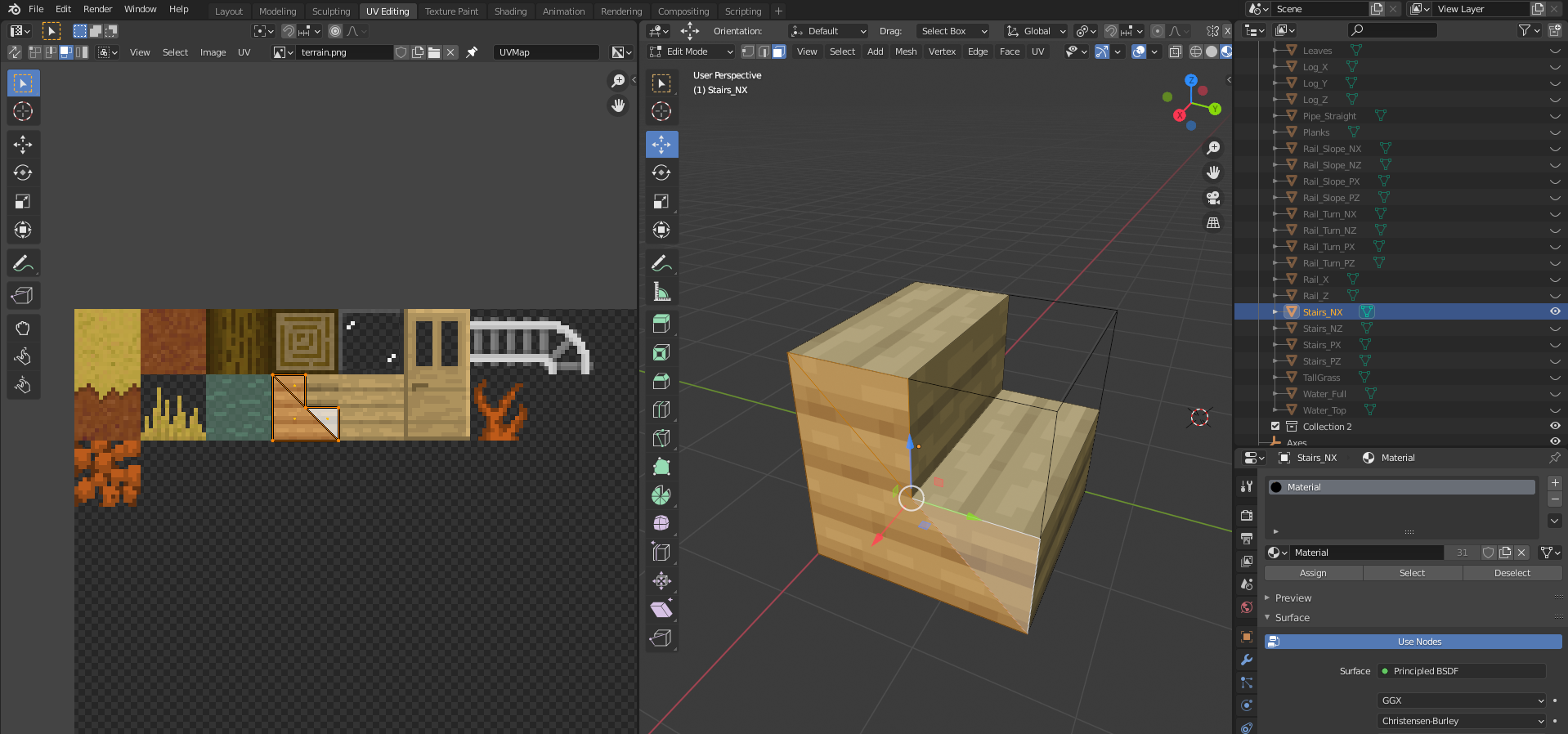This screenshot has height=734, width=1568.
Task: Select the Move tool in 3D viewport toolbar
Action: click(x=661, y=145)
